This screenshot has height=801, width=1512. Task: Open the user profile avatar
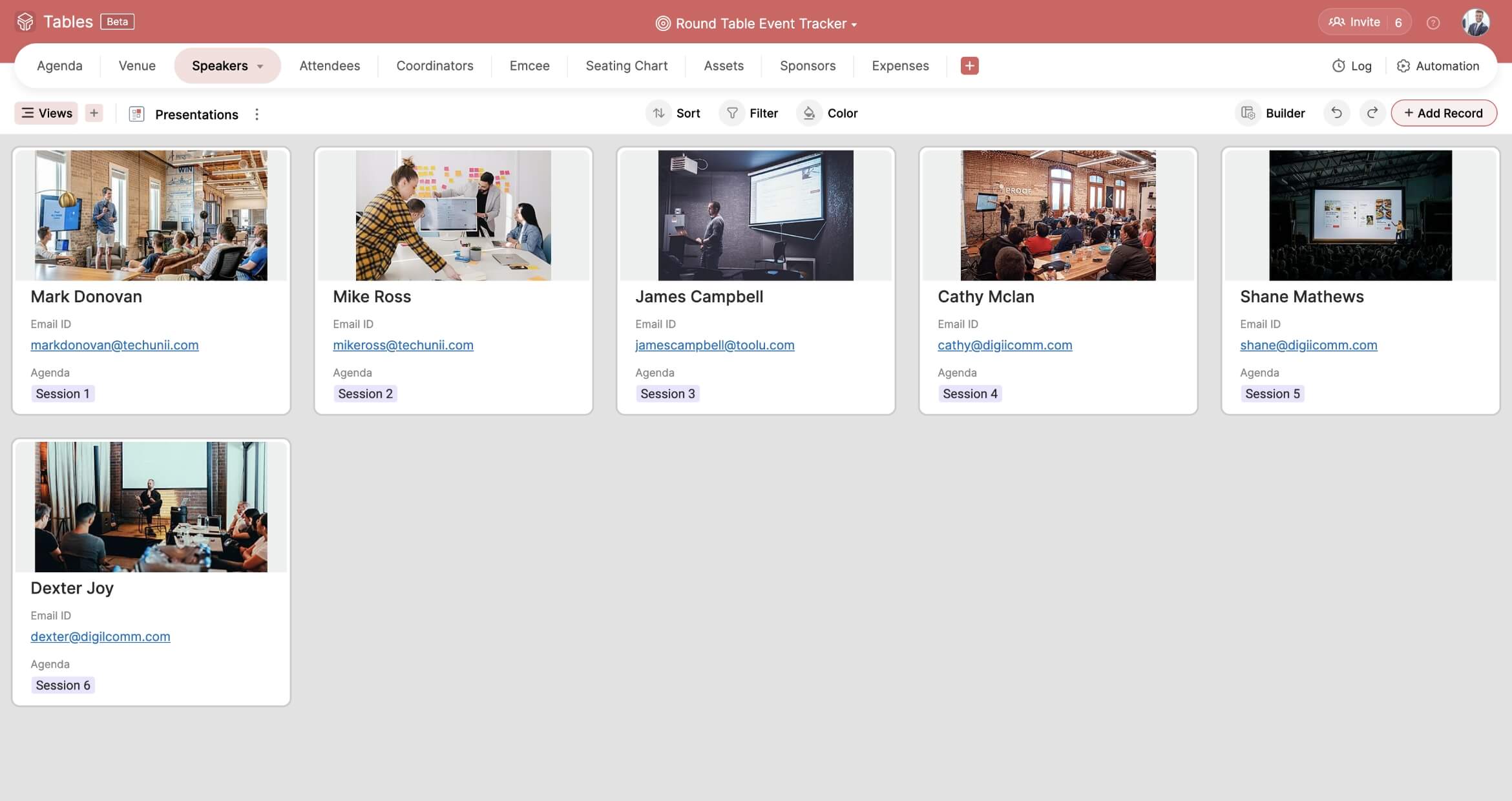pos(1476,23)
